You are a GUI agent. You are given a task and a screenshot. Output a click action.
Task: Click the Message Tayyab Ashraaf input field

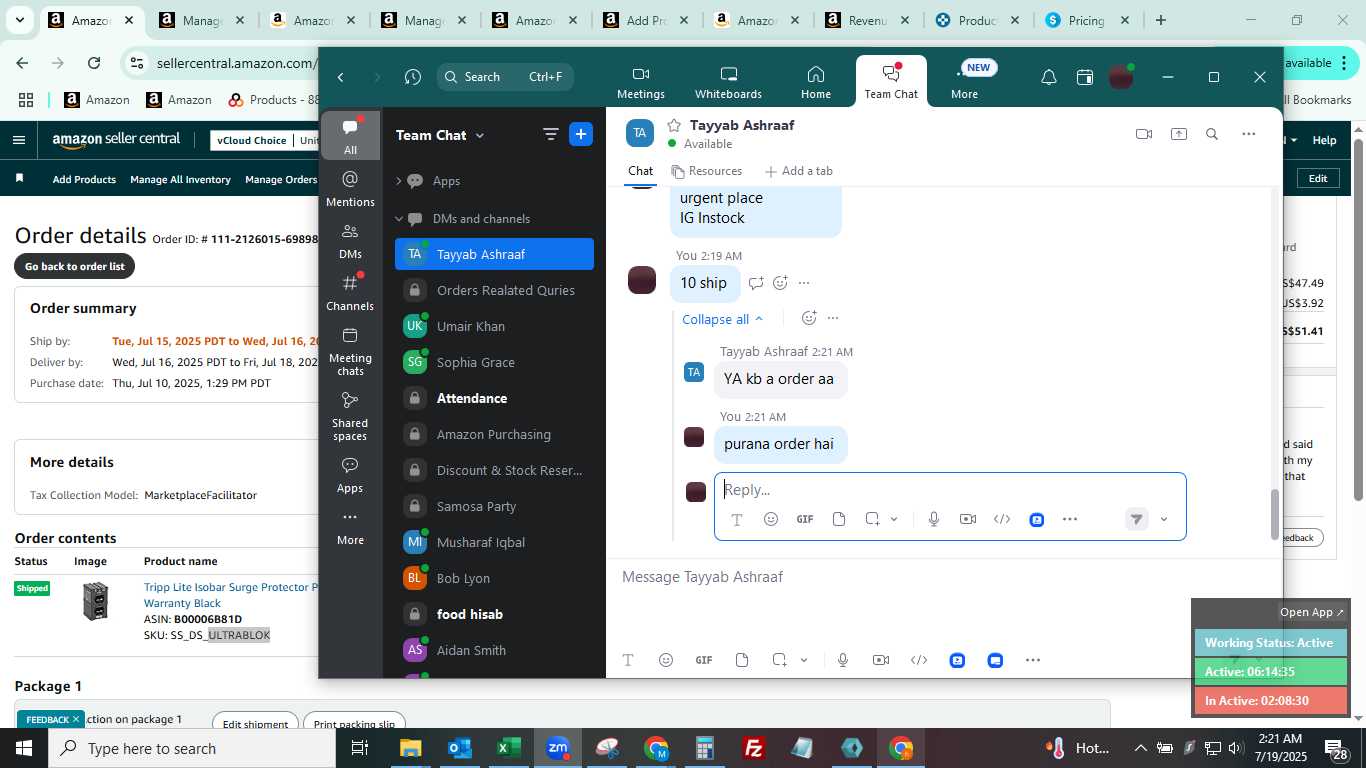coord(944,577)
